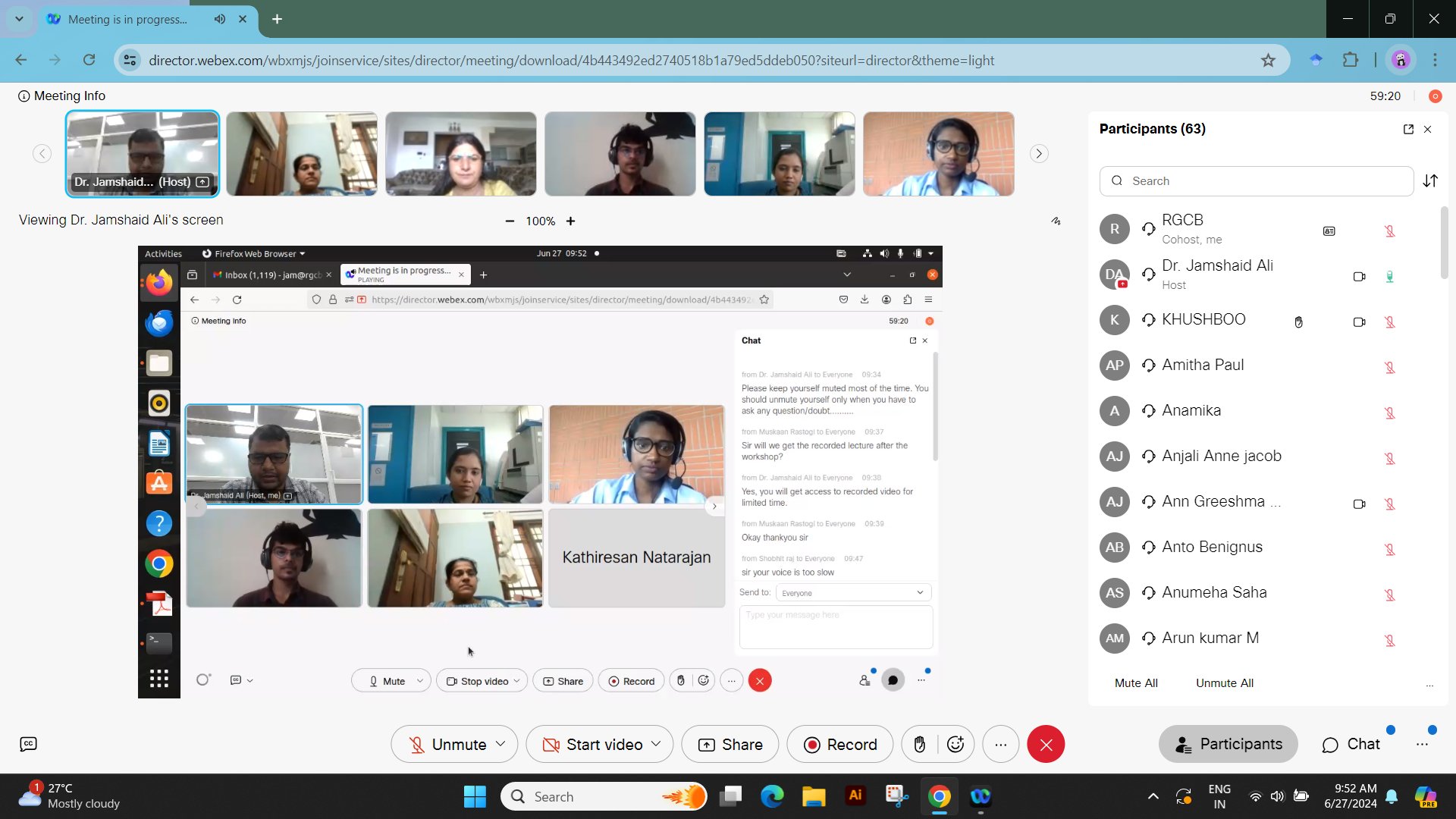The height and width of the screenshot is (819, 1456).
Task: Toggle Ann Greeshma's muted microphone
Action: [1390, 504]
